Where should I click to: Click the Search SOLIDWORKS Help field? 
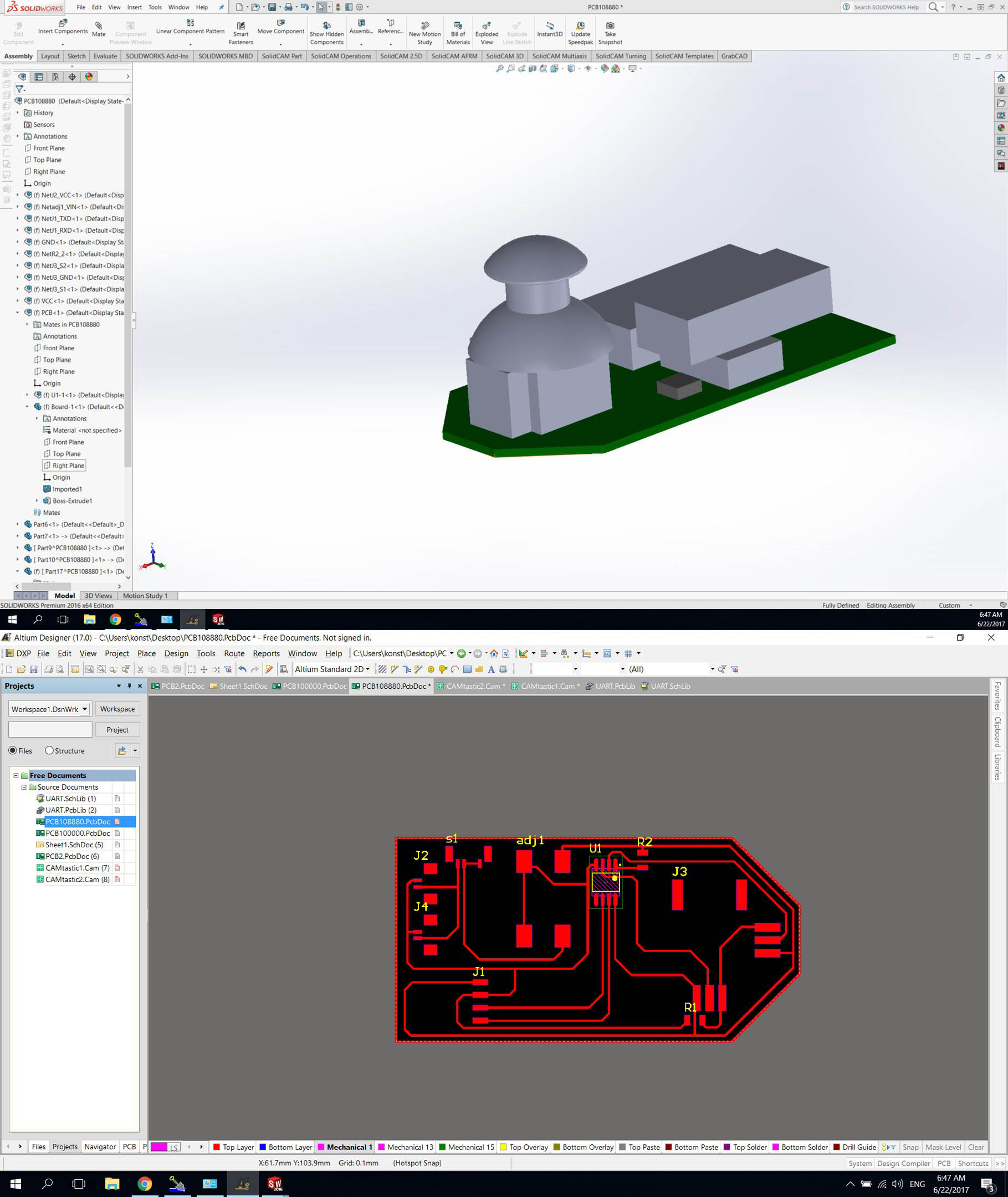coord(885,7)
